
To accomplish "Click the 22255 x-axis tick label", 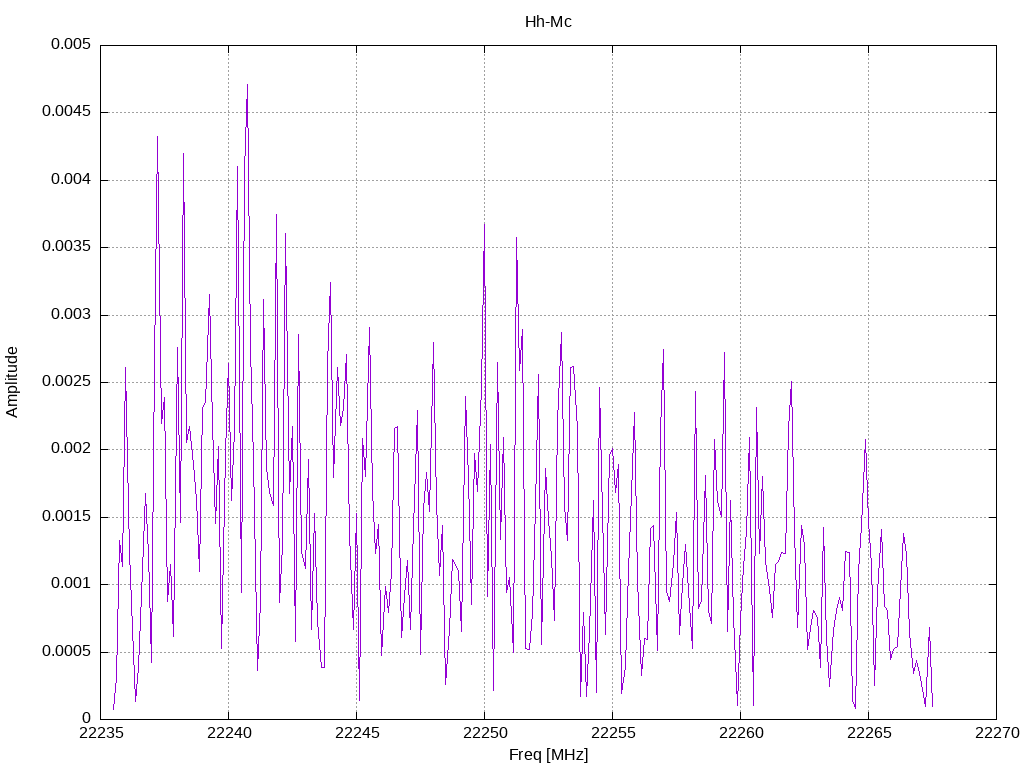I will pos(613,733).
